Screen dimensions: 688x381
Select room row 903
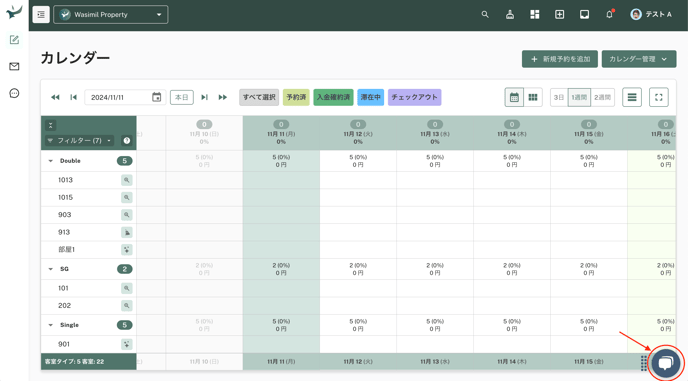point(89,215)
